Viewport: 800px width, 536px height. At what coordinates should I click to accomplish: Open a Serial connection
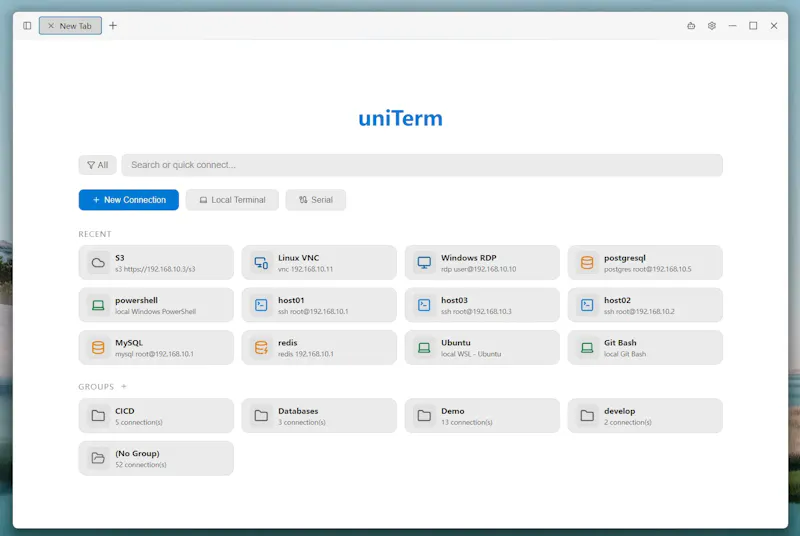315,200
